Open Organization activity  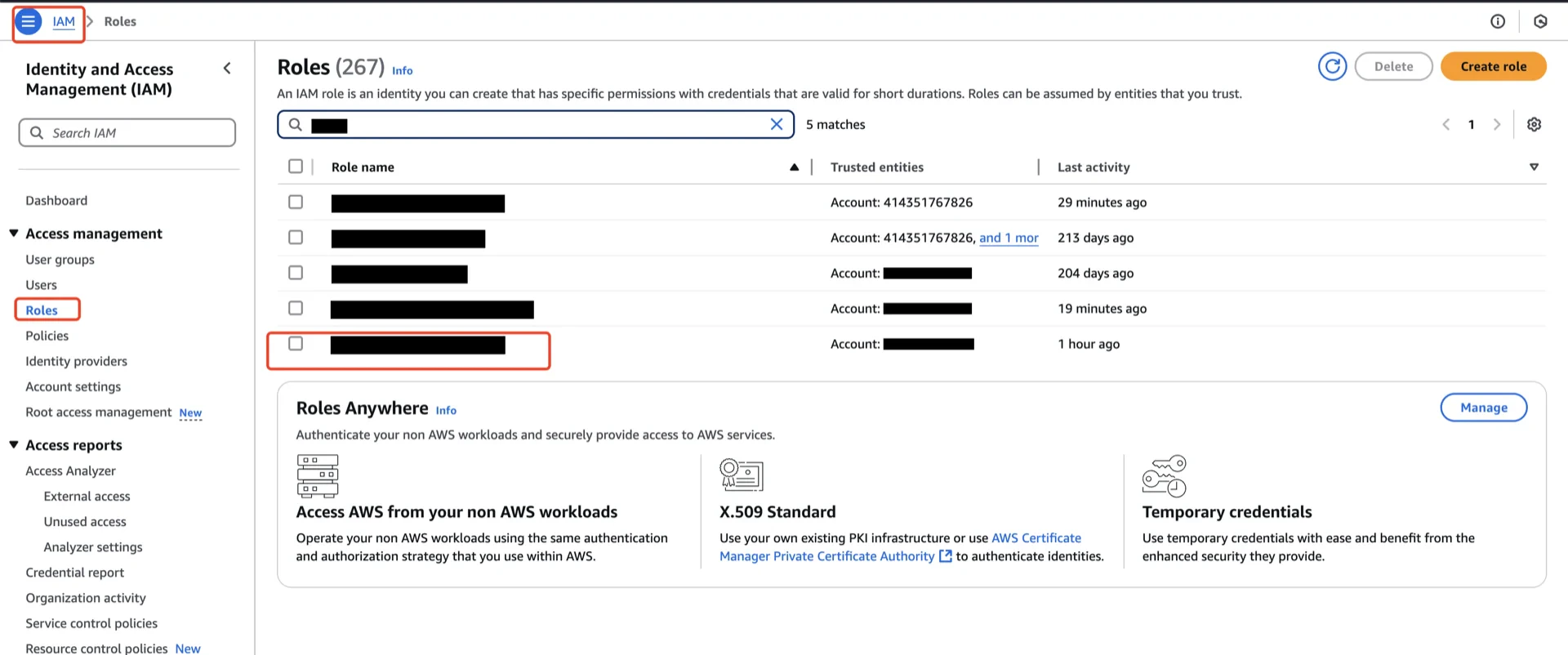86,598
